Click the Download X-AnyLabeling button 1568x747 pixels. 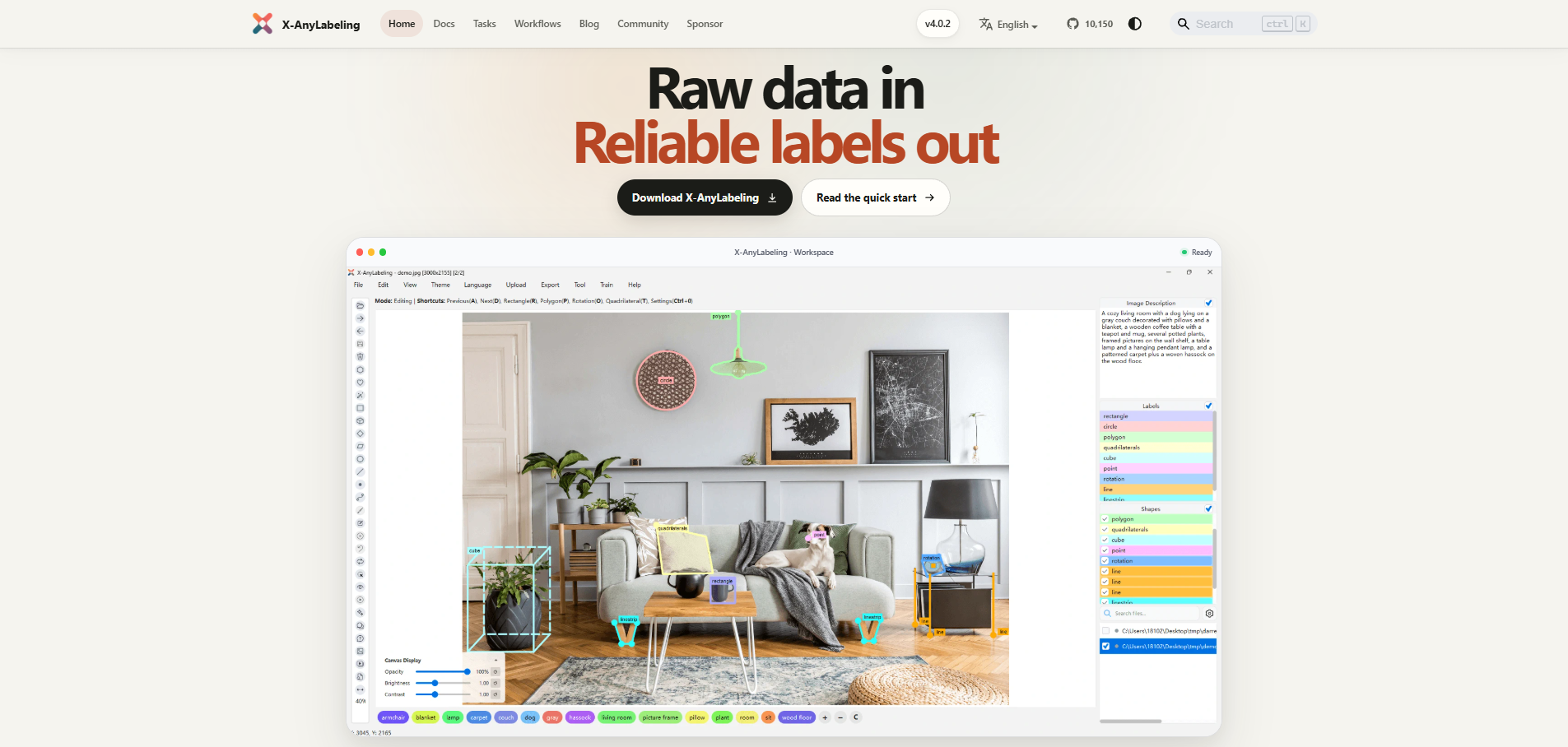click(705, 197)
